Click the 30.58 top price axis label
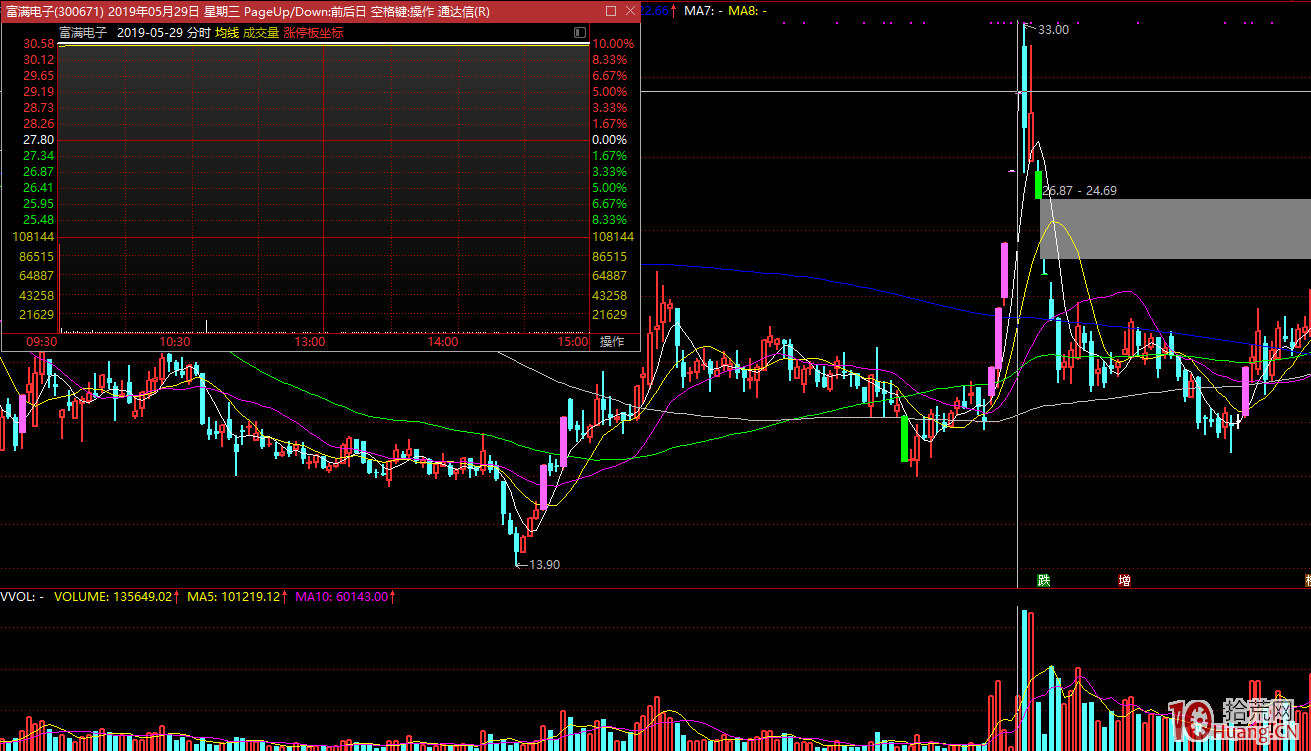The height and width of the screenshot is (751, 1311). pos(38,44)
